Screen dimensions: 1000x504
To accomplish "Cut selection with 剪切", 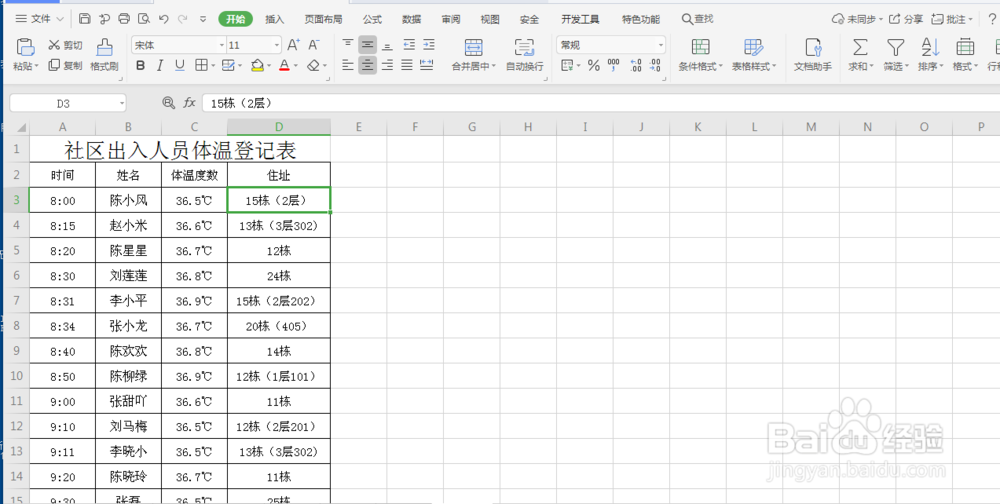I will click(66, 45).
